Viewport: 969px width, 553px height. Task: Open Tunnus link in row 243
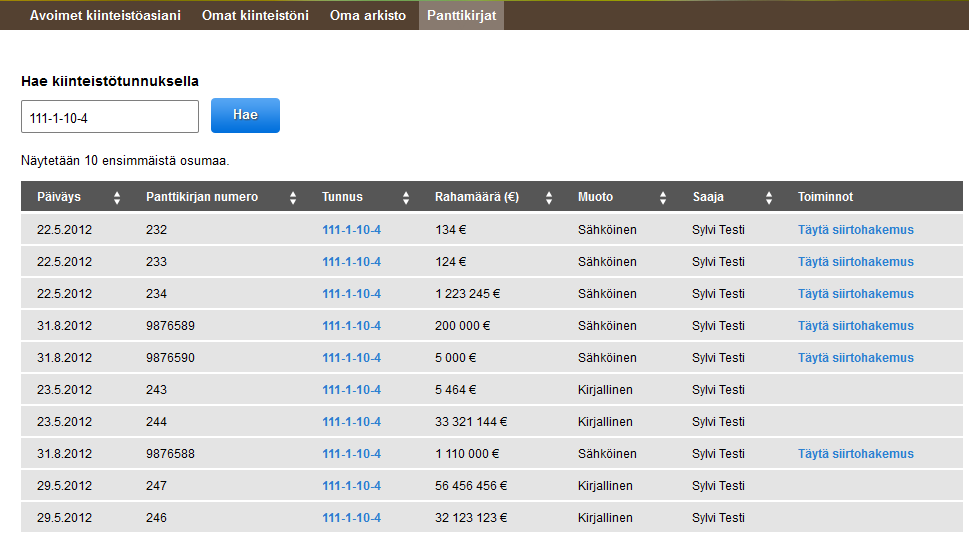point(352,390)
